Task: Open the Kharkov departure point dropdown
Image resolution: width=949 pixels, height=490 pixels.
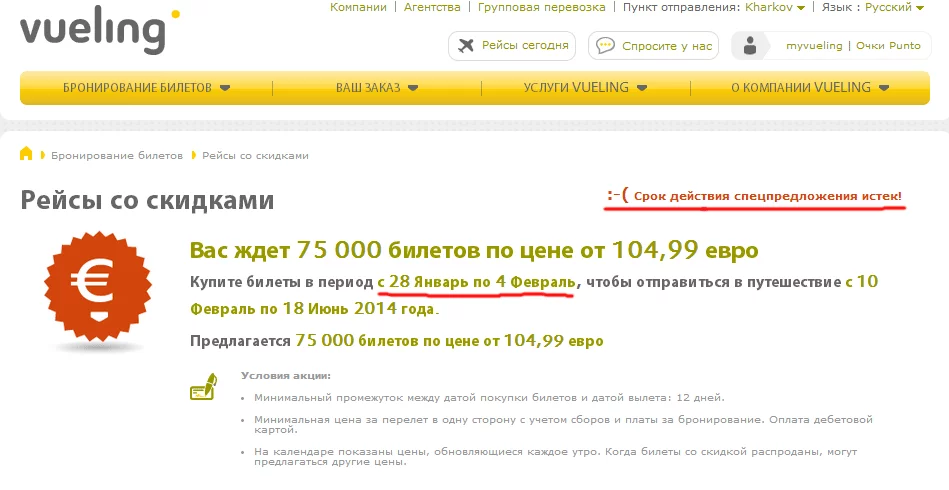Action: pos(775,7)
